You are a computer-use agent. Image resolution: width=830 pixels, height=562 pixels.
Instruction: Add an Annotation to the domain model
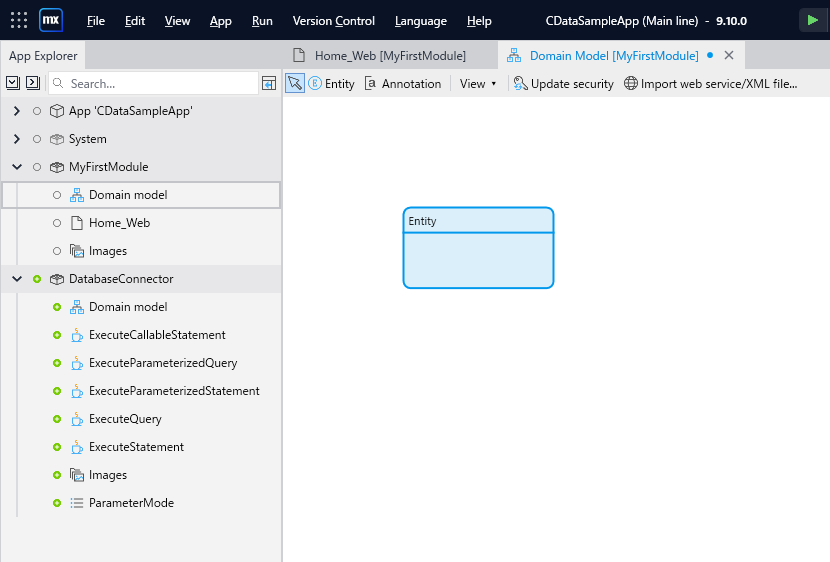pyautogui.click(x=403, y=84)
